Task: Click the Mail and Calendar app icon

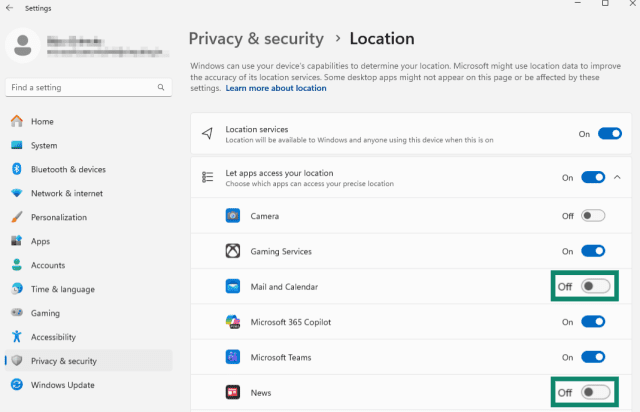Action: tap(233, 286)
